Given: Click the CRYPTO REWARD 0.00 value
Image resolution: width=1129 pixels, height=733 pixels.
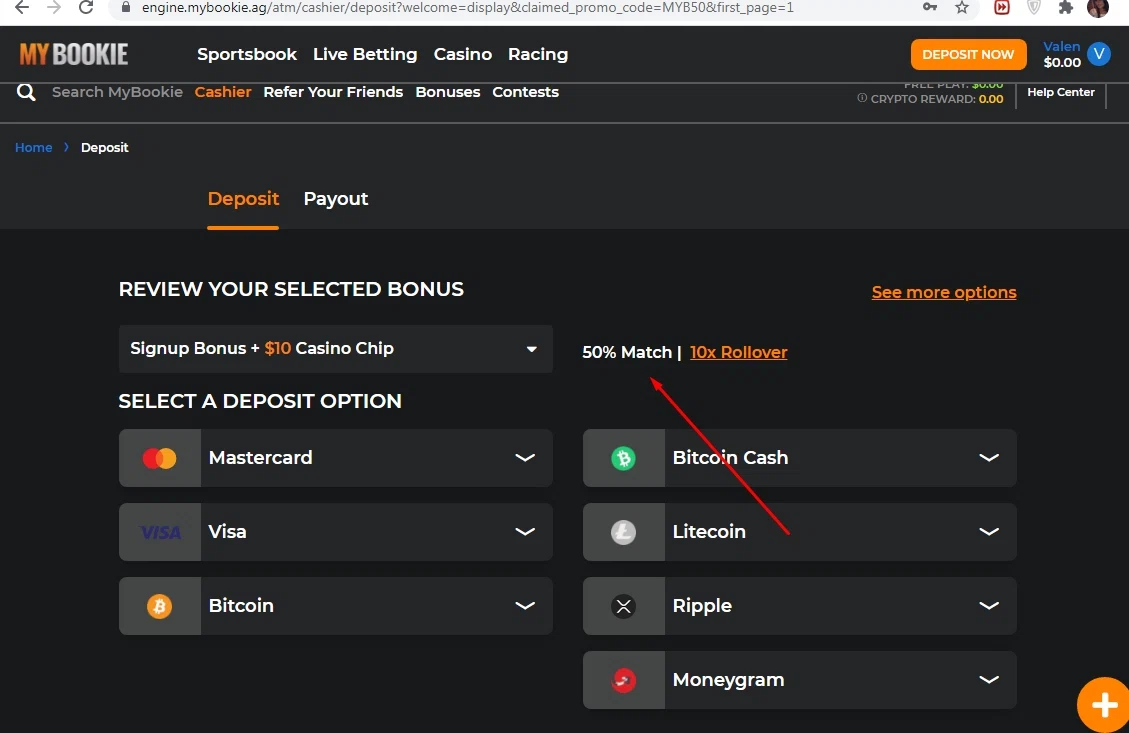Looking at the screenshot, I should (991, 99).
